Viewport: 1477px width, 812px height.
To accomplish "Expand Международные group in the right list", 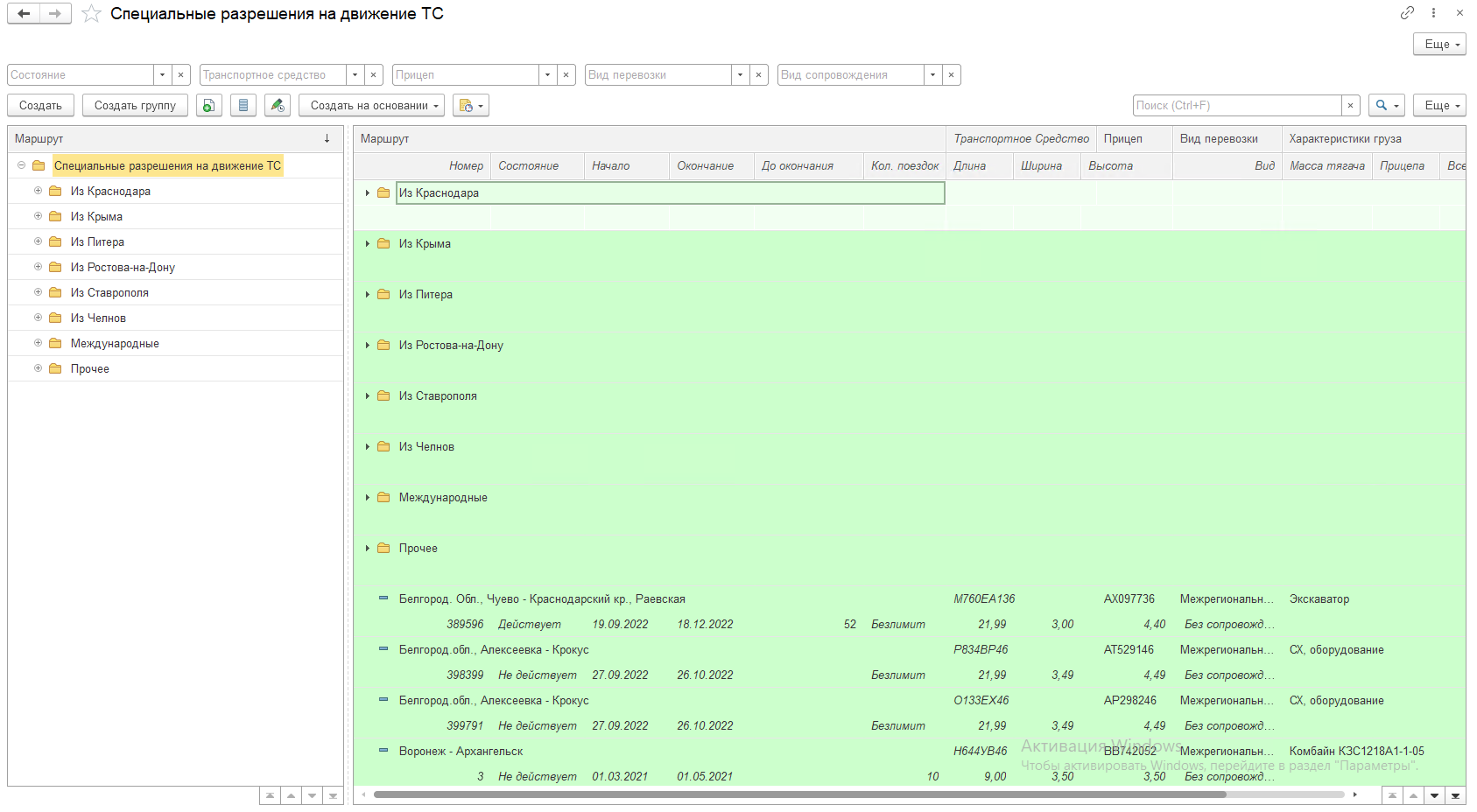I will [x=368, y=498].
